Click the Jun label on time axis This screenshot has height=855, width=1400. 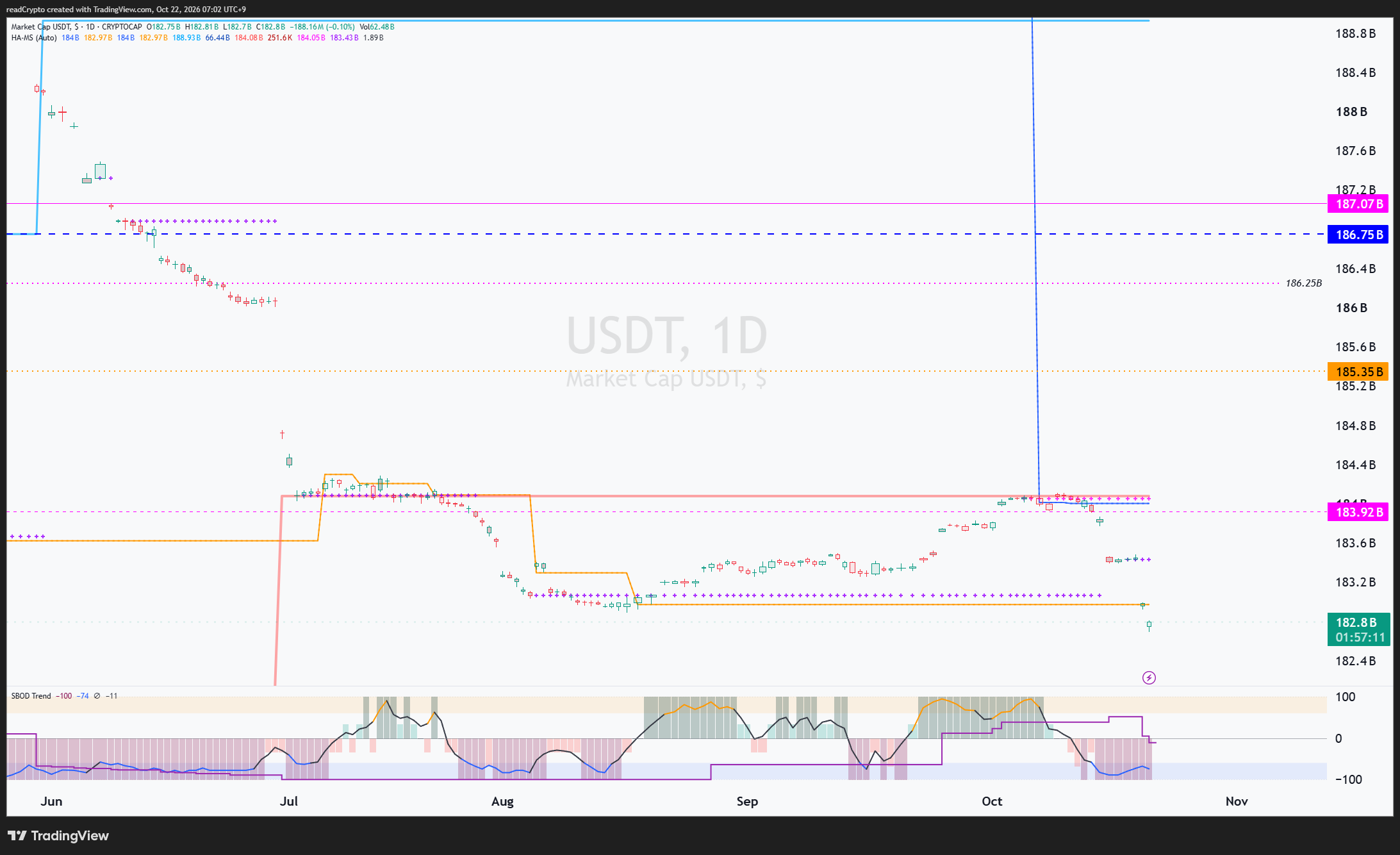coord(51,801)
